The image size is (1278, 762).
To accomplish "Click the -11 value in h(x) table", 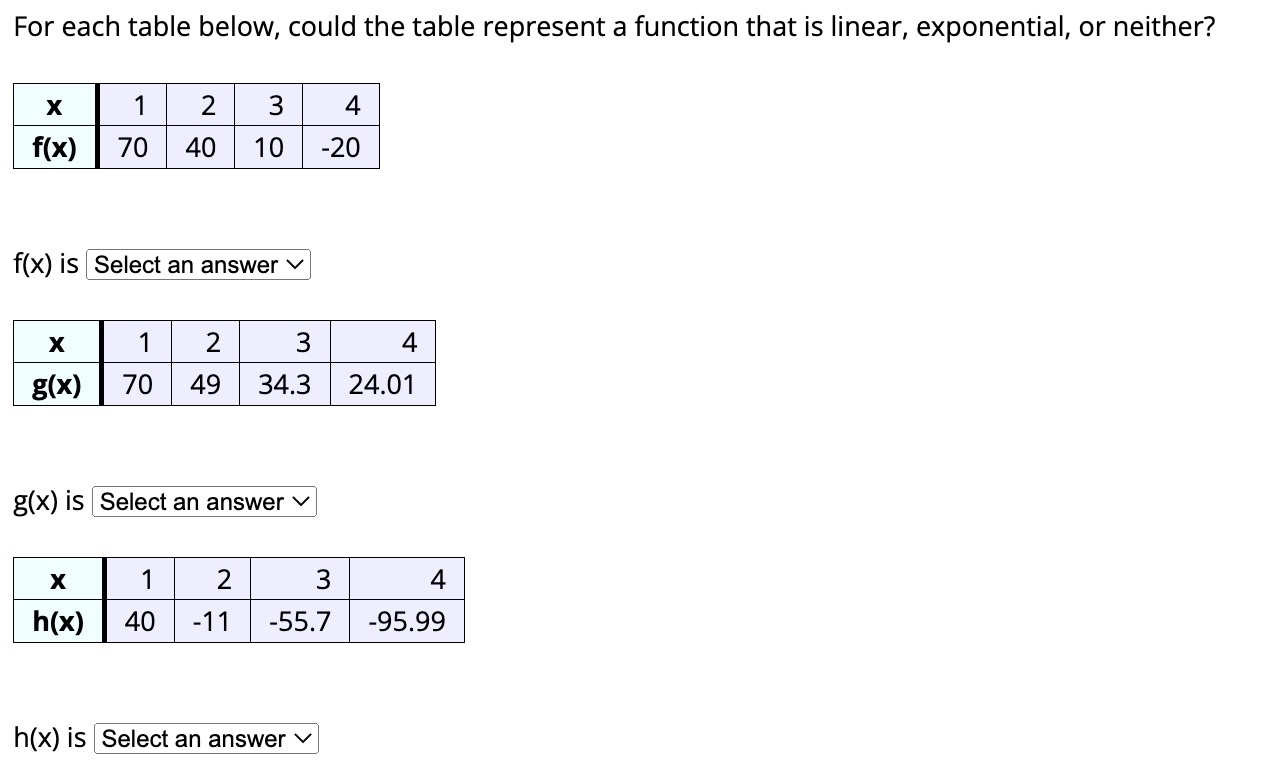I will pos(211,620).
